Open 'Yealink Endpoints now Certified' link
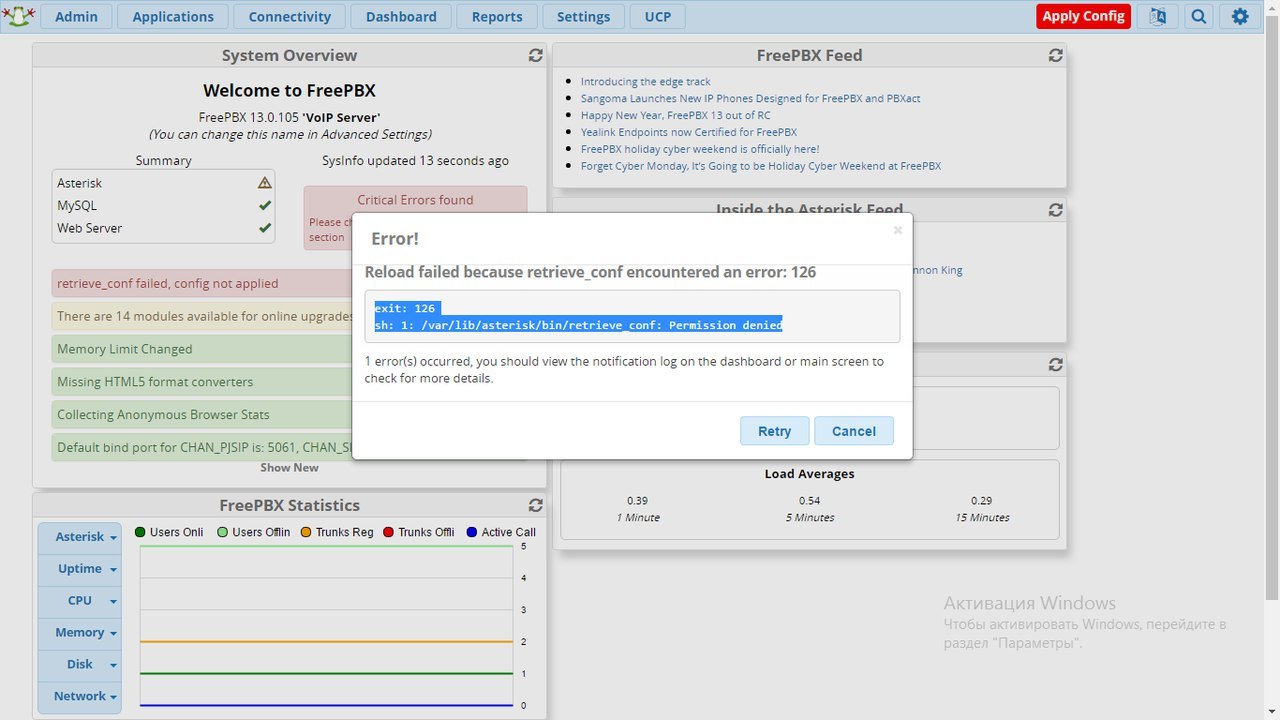The width and height of the screenshot is (1280, 720). [x=689, y=132]
